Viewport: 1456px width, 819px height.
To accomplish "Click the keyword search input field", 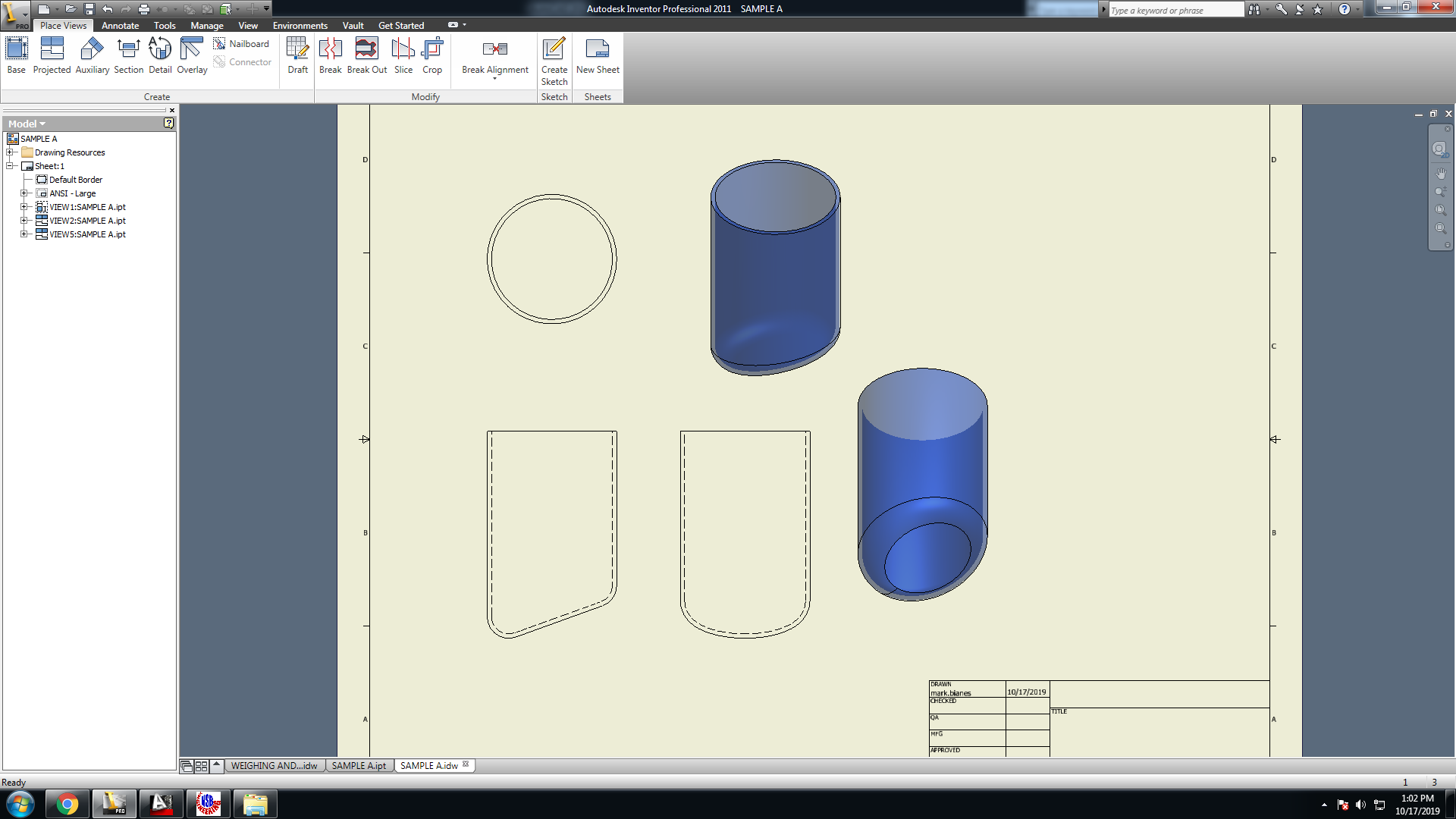I will click(x=1174, y=10).
